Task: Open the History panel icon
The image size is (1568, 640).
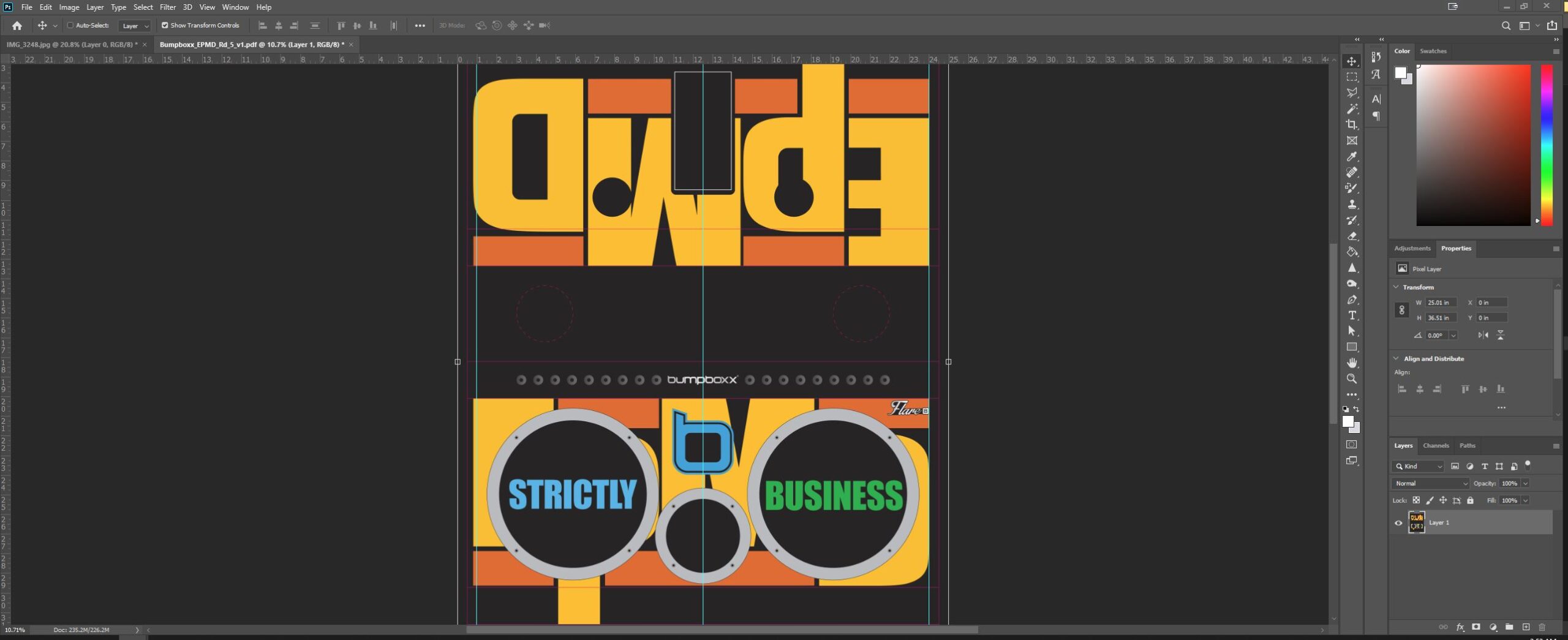Action: 1376,57
